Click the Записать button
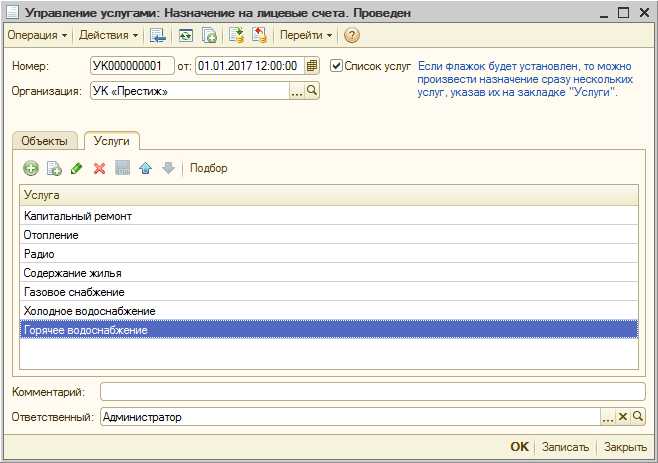Image resolution: width=658 pixels, height=463 pixels. coord(565,447)
